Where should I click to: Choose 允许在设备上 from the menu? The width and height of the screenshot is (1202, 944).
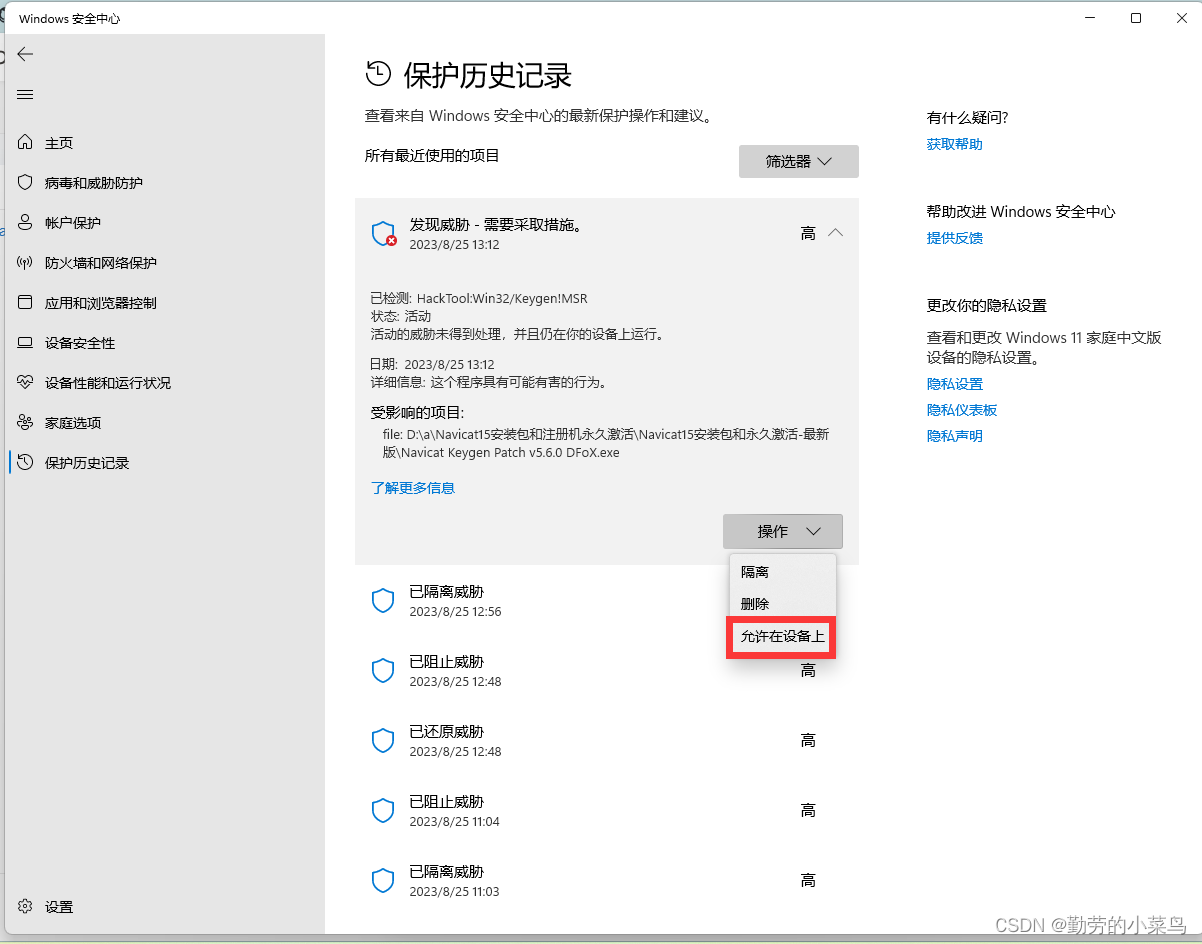click(782, 637)
